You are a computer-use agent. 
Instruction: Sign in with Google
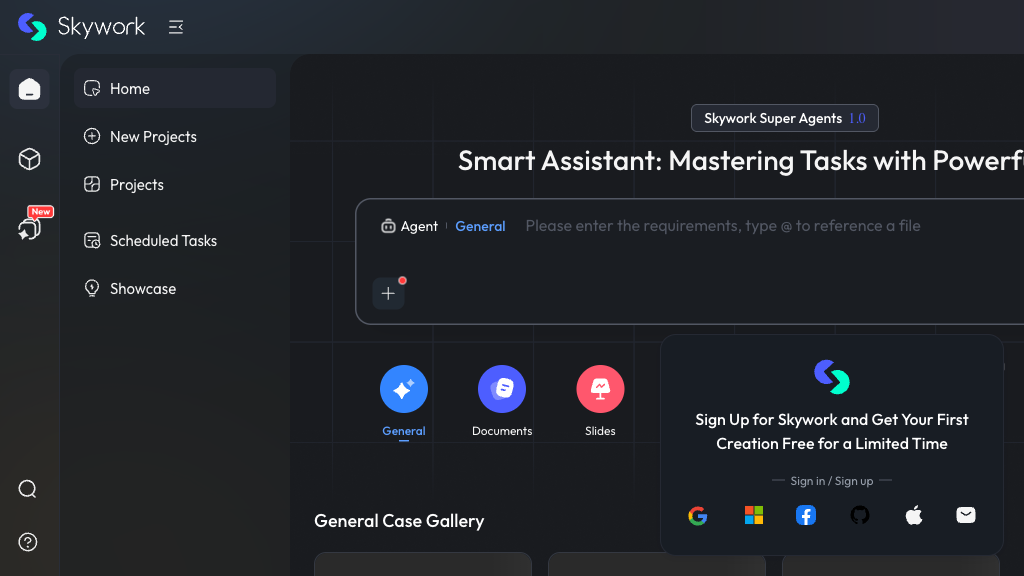(x=698, y=515)
